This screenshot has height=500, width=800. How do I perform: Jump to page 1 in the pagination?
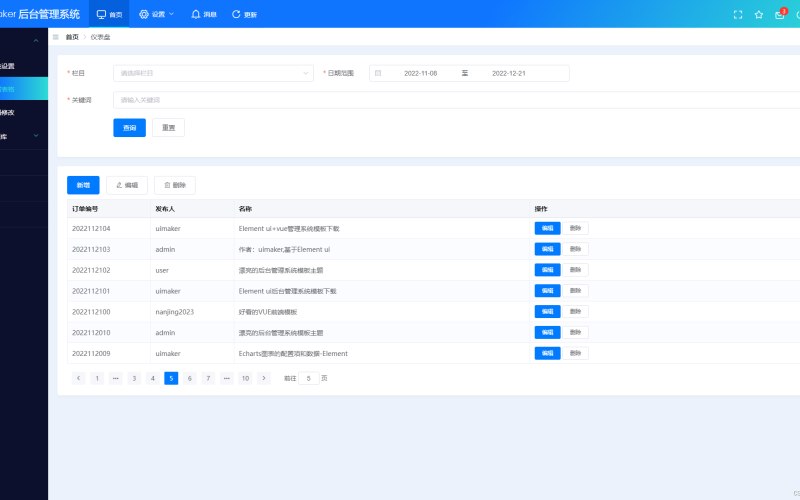point(97,378)
